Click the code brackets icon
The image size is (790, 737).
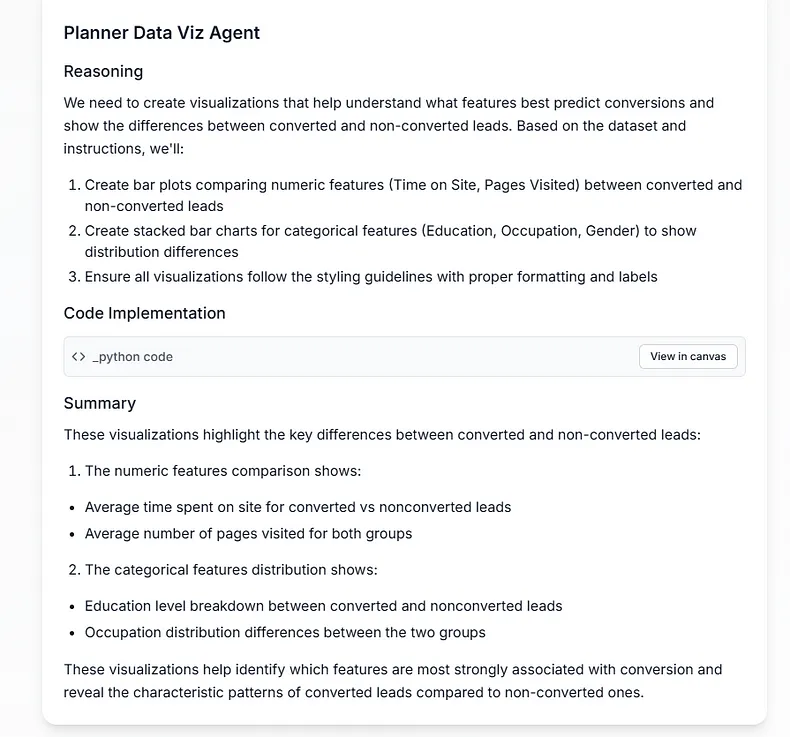tap(78, 357)
